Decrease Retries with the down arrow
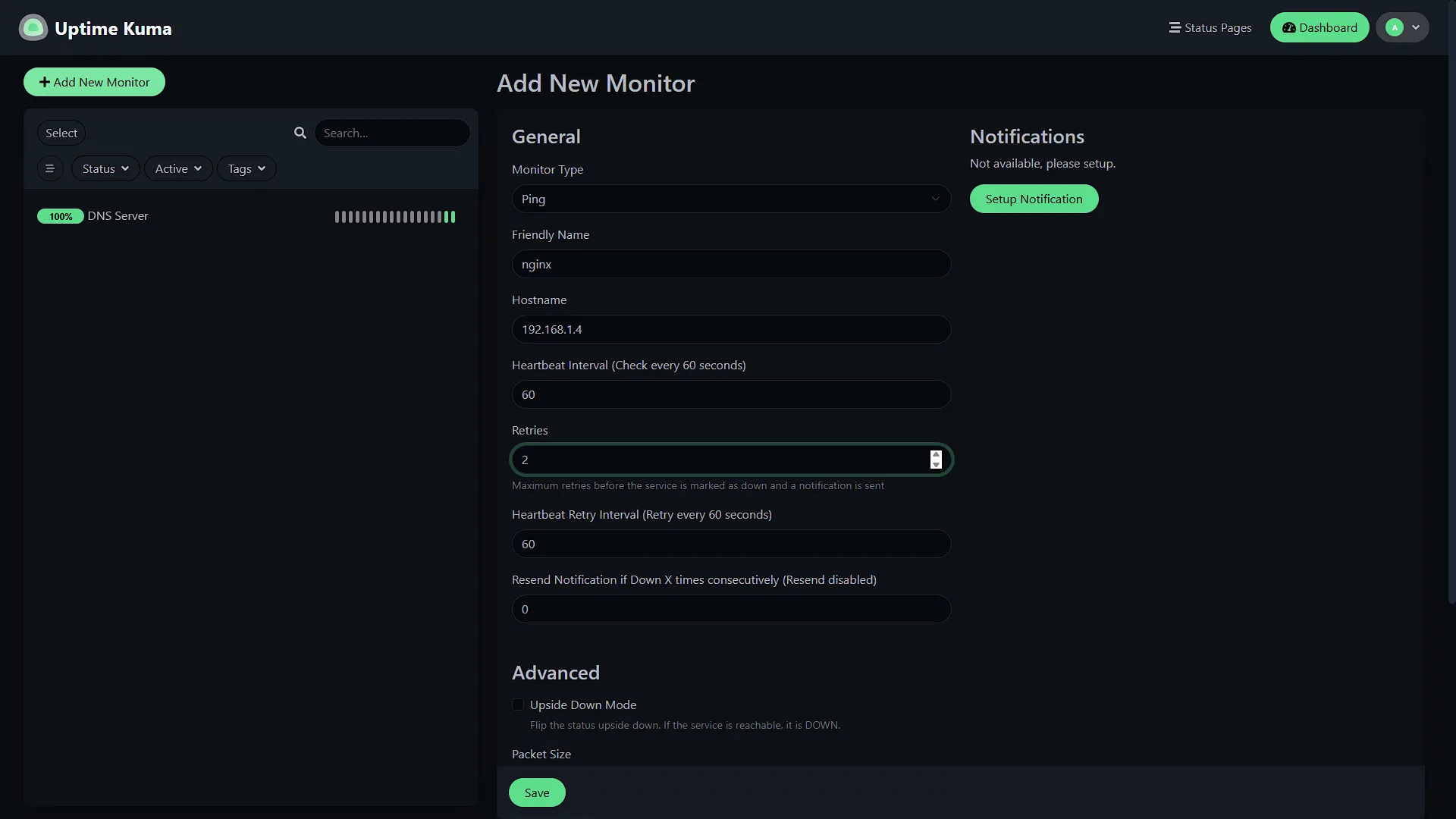The height and width of the screenshot is (819, 1456). tap(936, 464)
